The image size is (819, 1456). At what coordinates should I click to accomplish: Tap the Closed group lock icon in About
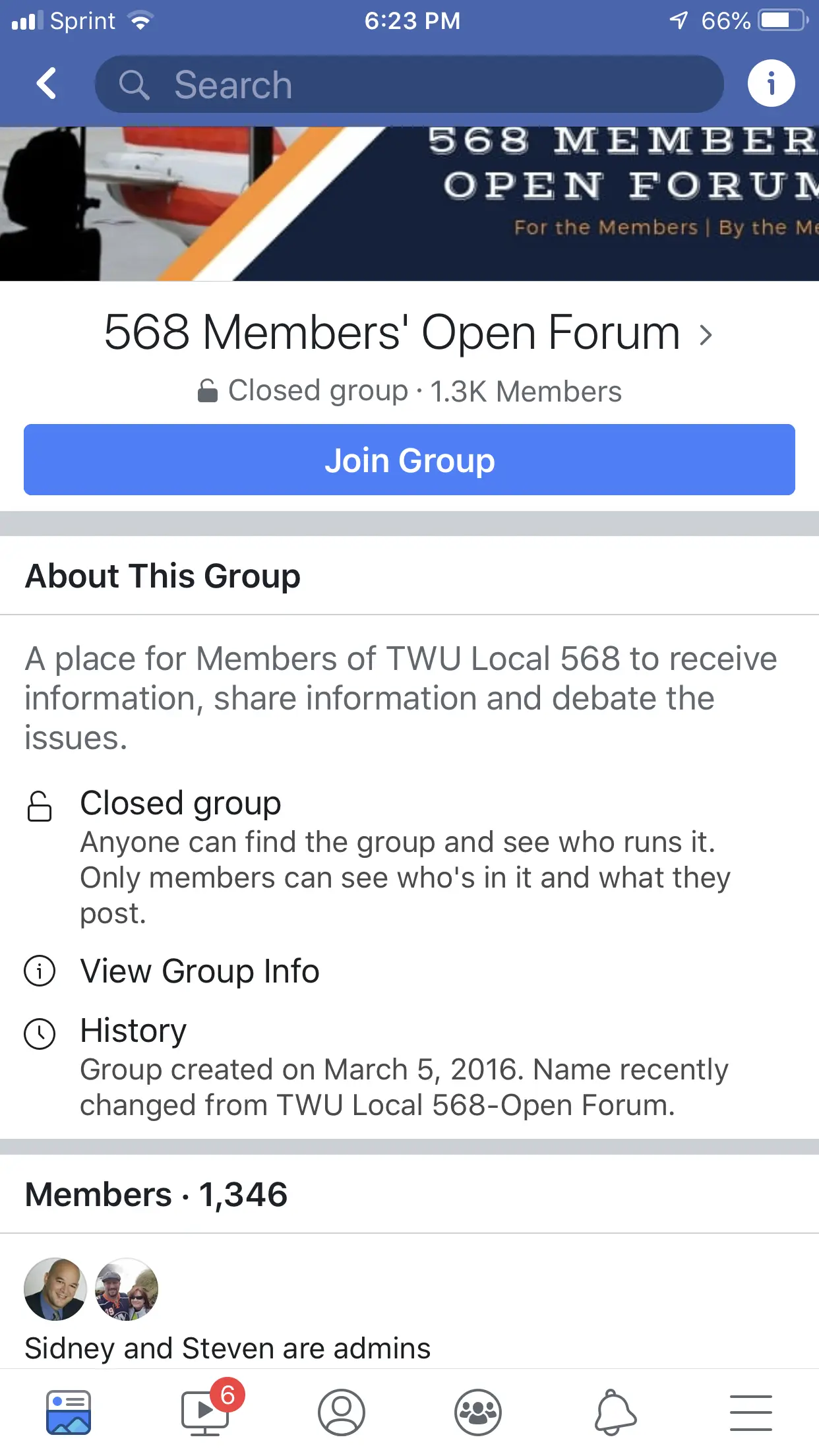point(40,806)
